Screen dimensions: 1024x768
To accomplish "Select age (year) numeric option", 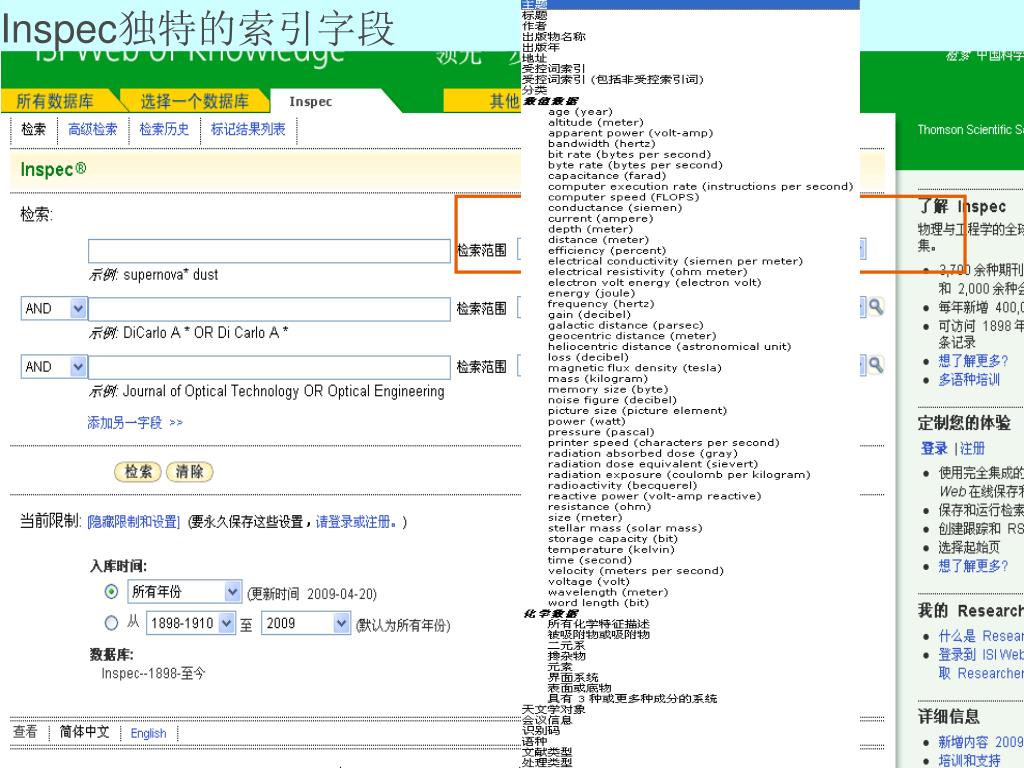I will 581,112.
